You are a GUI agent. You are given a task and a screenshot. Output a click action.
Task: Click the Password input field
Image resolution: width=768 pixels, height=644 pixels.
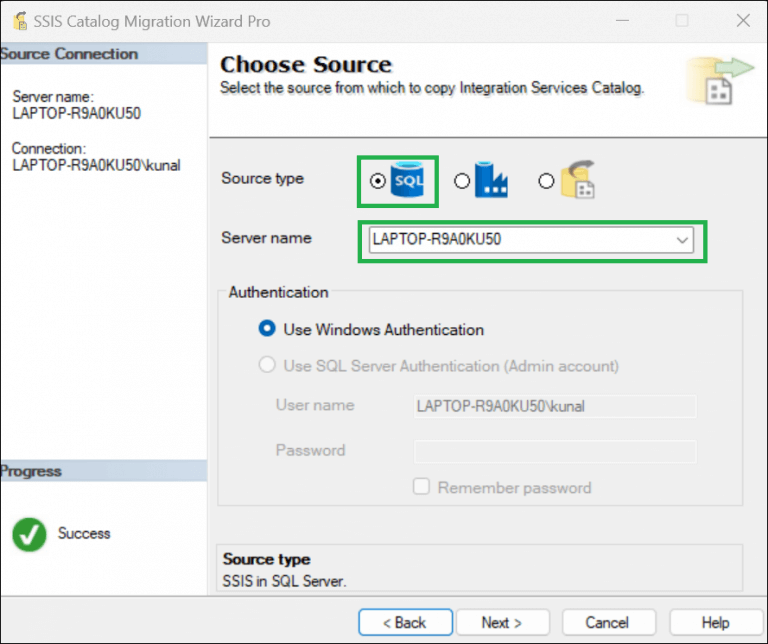point(555,451)
